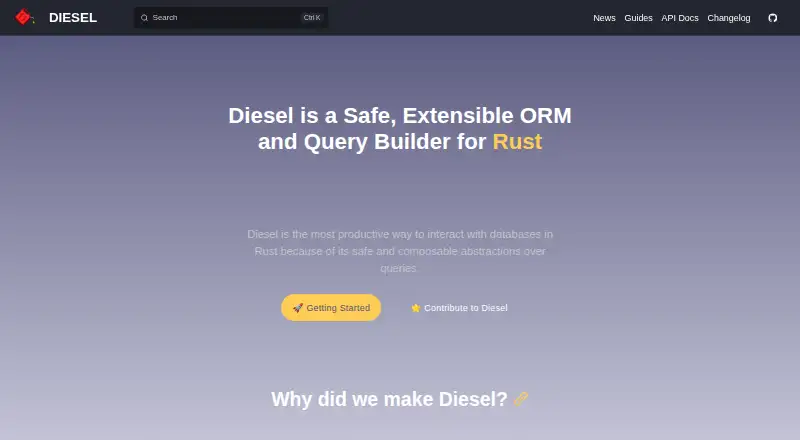Click the Ctrl K shortcut badge
Viewport: 800px width, 440px height.
(x=312, y=18)
